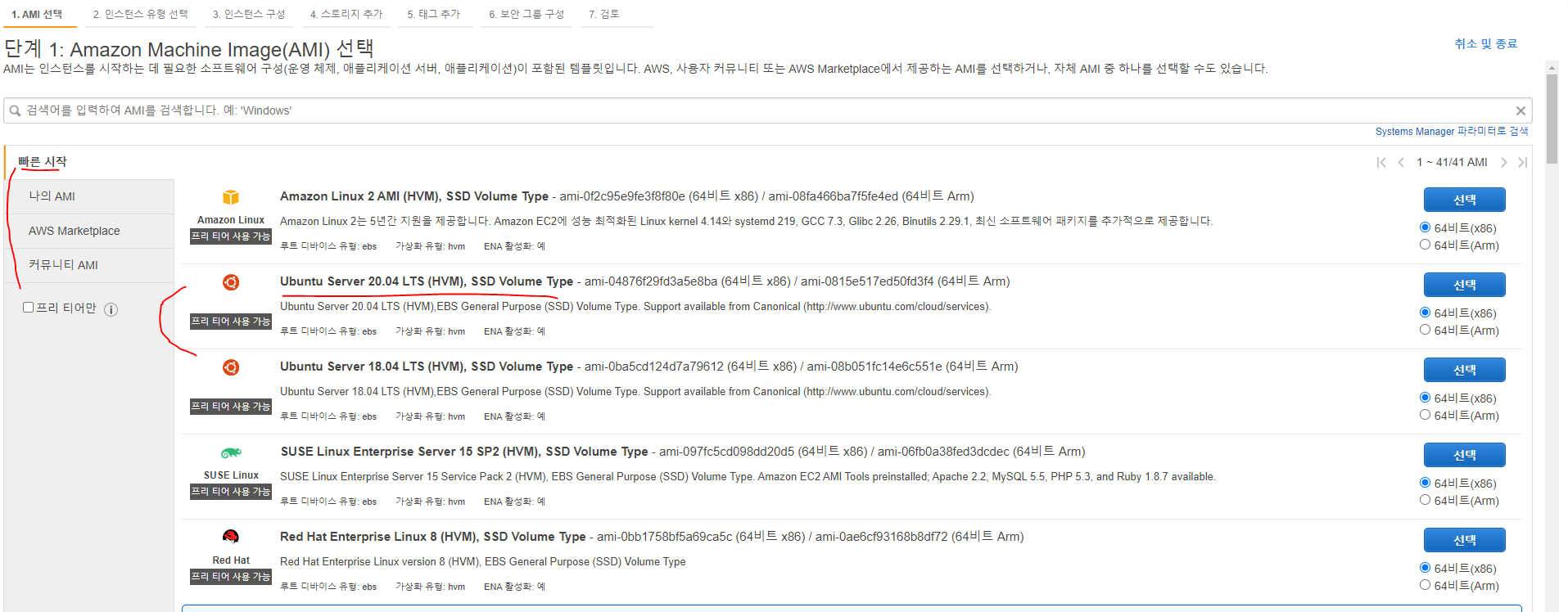Go to first page of AMI list
The height and width of the screenshot is (612, 1568).
pyautogui.click(x=1381, y=163)
